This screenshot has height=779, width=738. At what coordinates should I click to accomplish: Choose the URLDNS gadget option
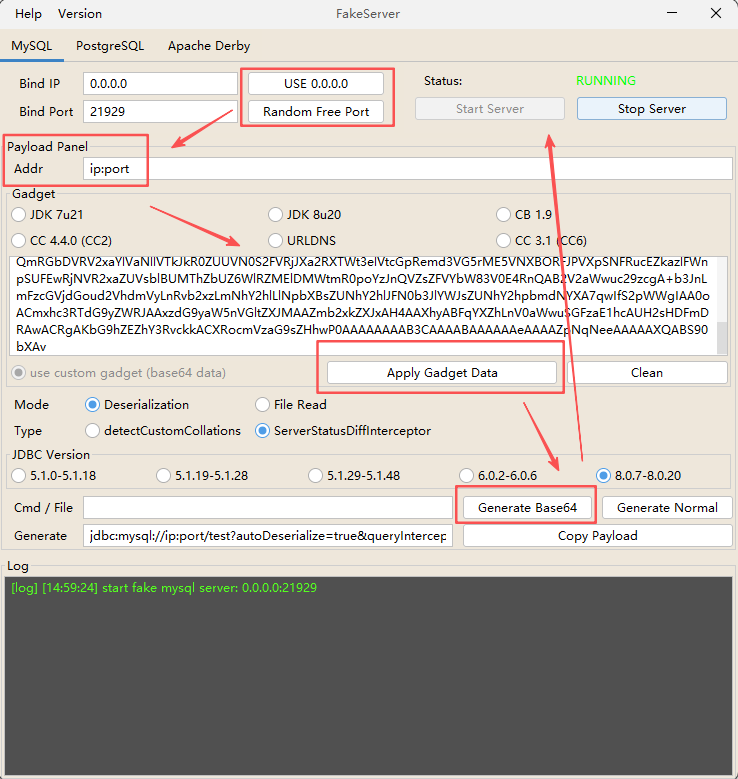[277, 240]
